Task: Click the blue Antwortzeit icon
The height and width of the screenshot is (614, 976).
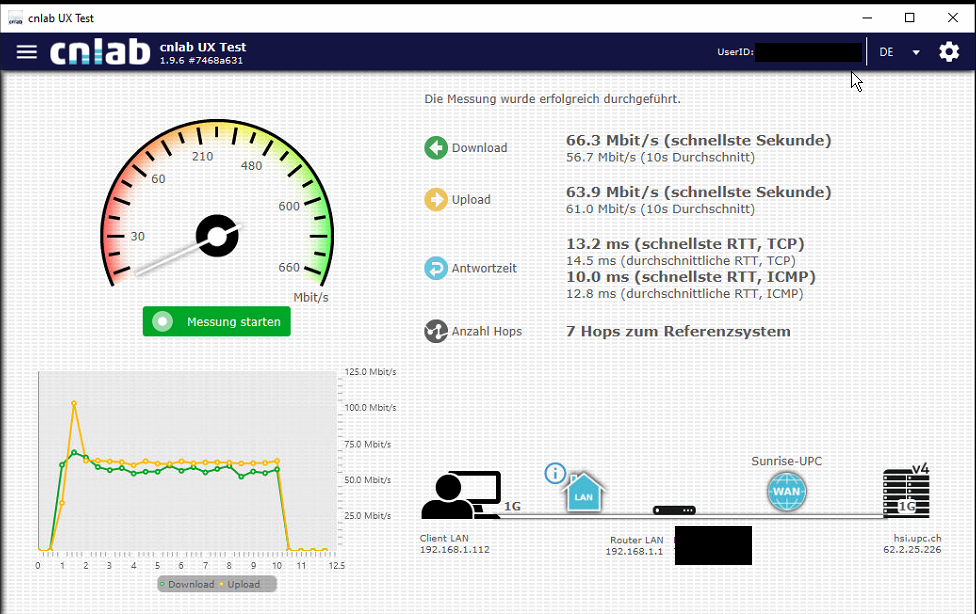Action: click(x=436, y=268)
